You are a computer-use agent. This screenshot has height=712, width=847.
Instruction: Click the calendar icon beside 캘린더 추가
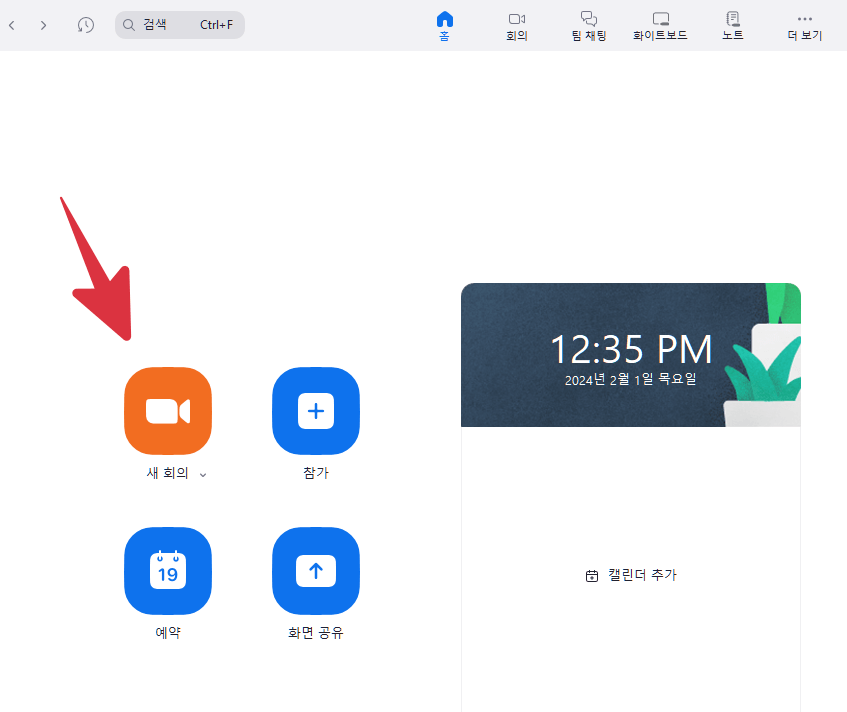click(x=589, y=575)
